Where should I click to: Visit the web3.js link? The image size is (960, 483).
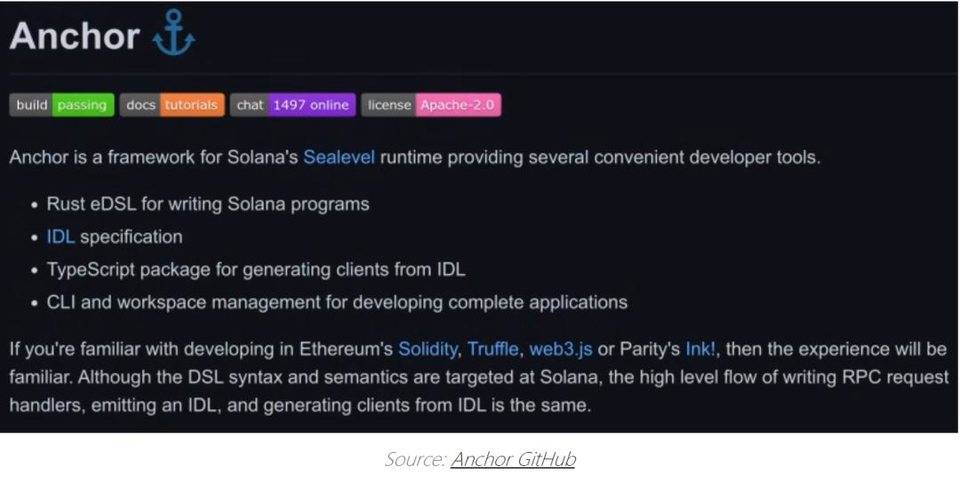pos(560,349)
